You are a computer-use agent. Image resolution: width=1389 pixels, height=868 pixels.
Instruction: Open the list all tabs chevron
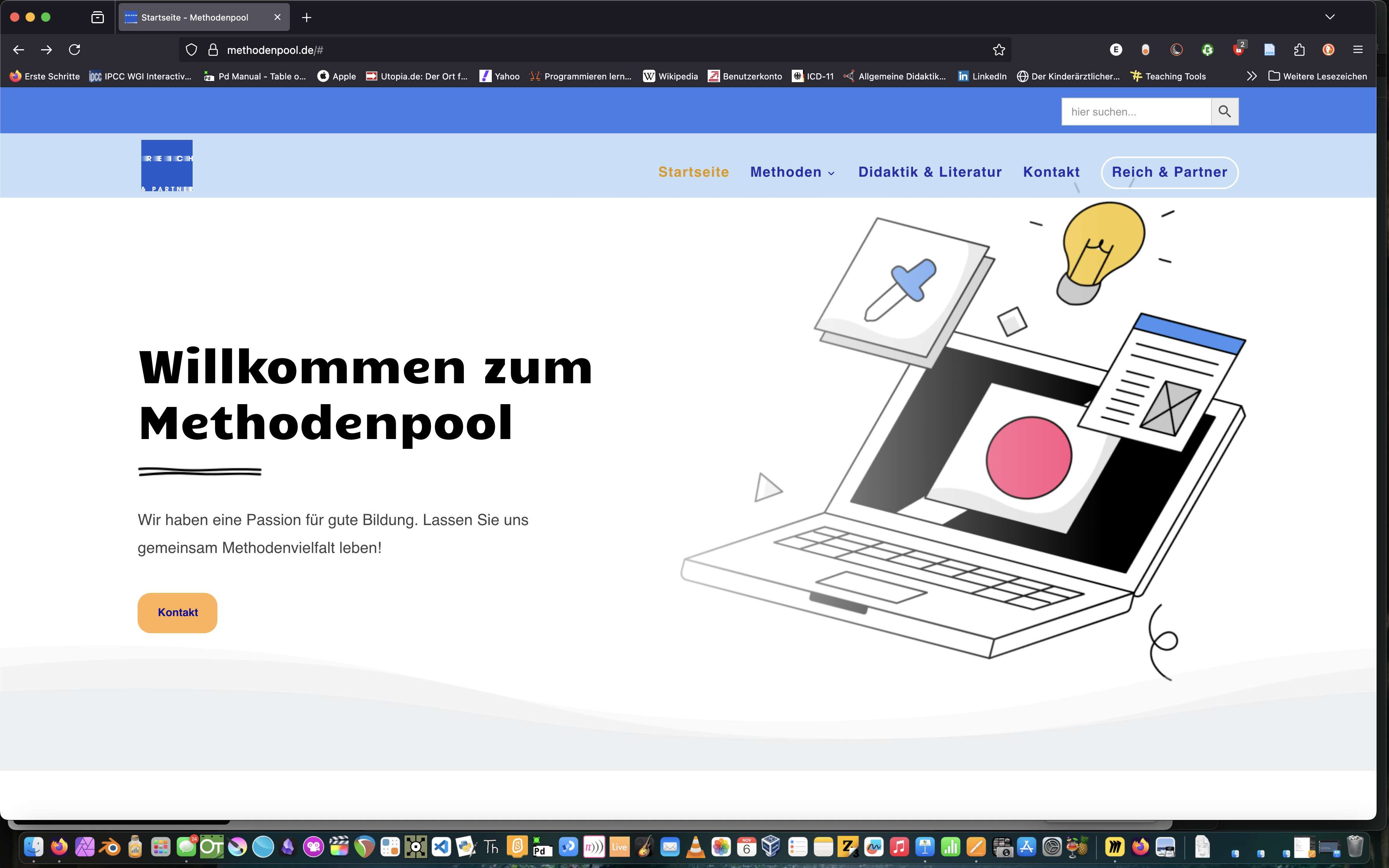tap(1330, 17)
